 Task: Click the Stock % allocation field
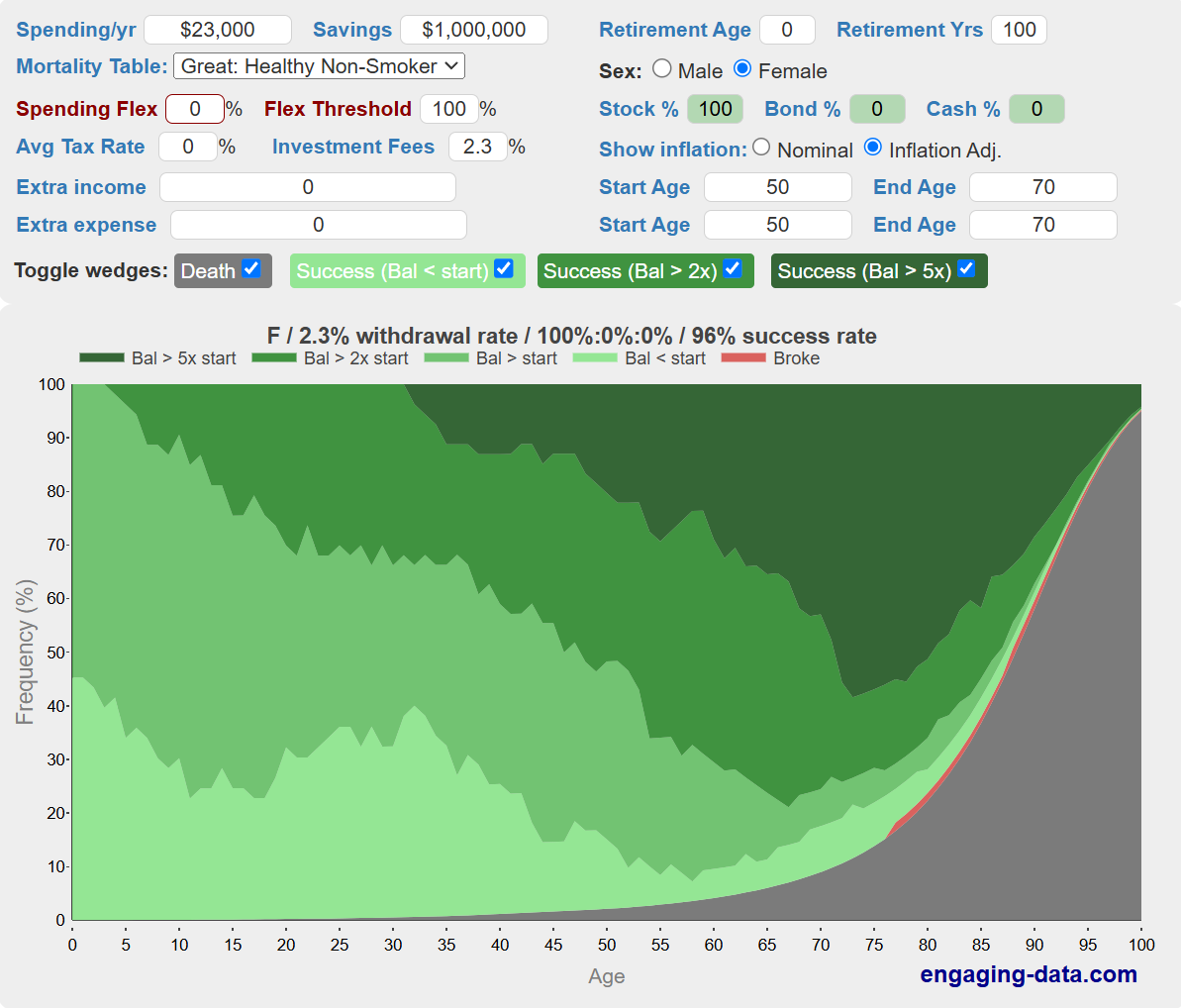715,109
